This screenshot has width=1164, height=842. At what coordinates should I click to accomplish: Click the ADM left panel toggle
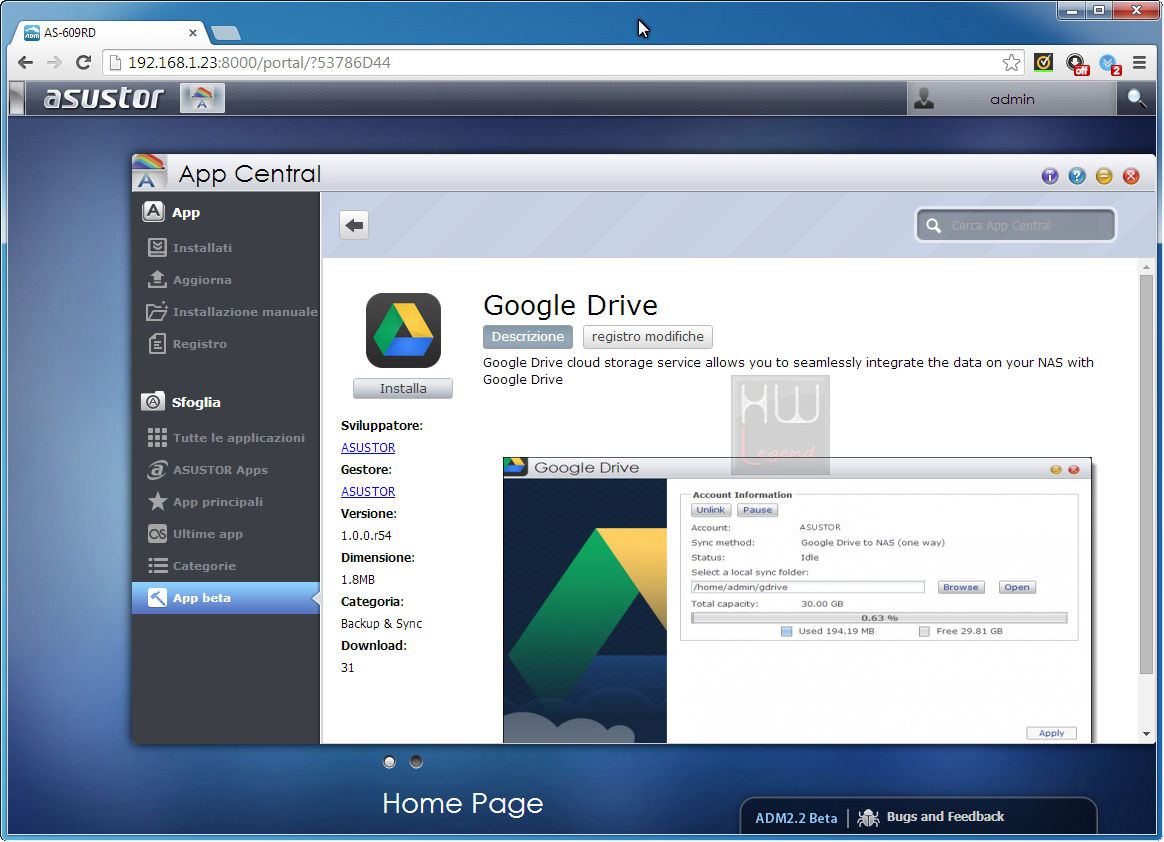coord(16,98)
